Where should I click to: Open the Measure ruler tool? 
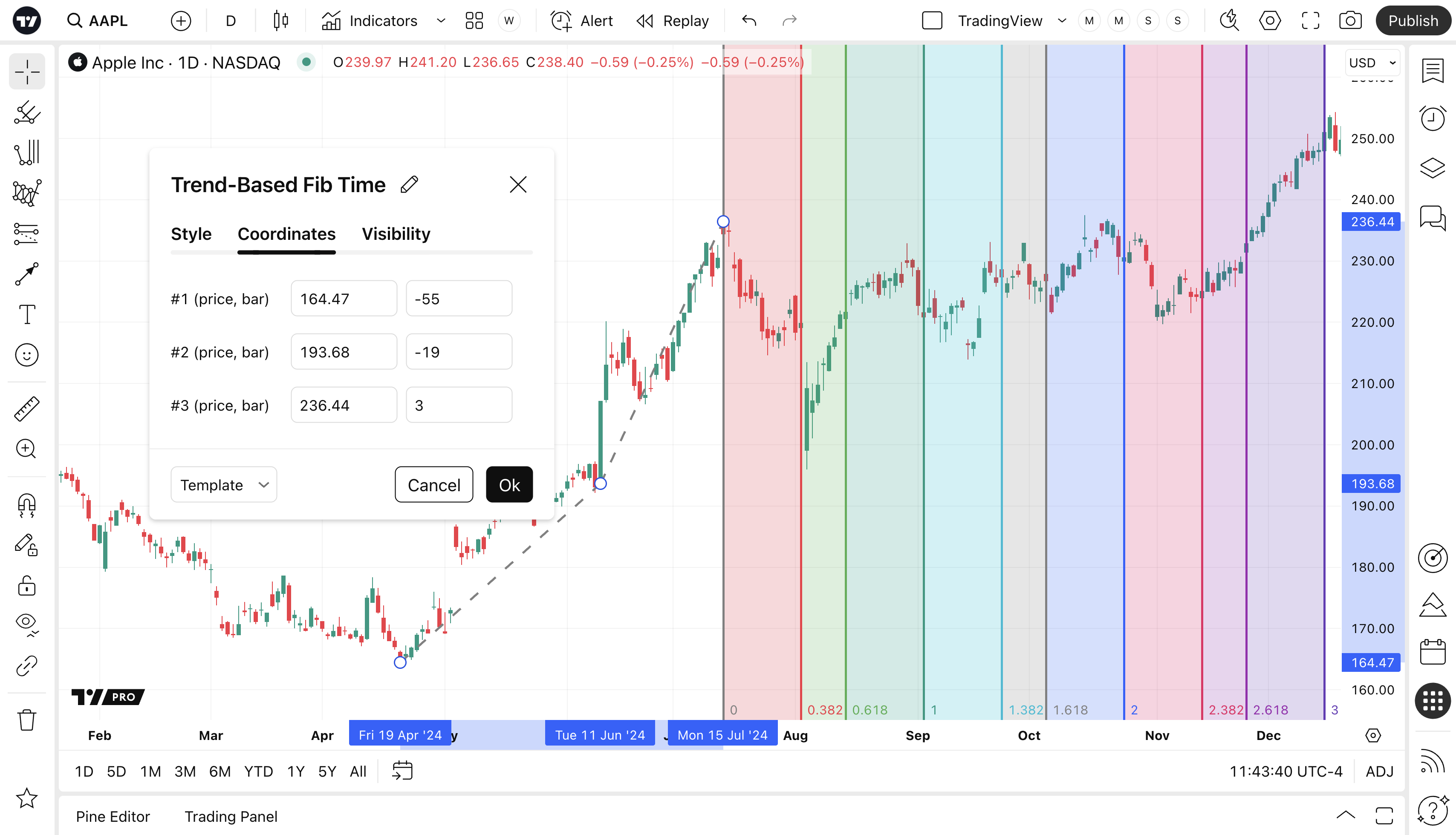click(26, 409)
